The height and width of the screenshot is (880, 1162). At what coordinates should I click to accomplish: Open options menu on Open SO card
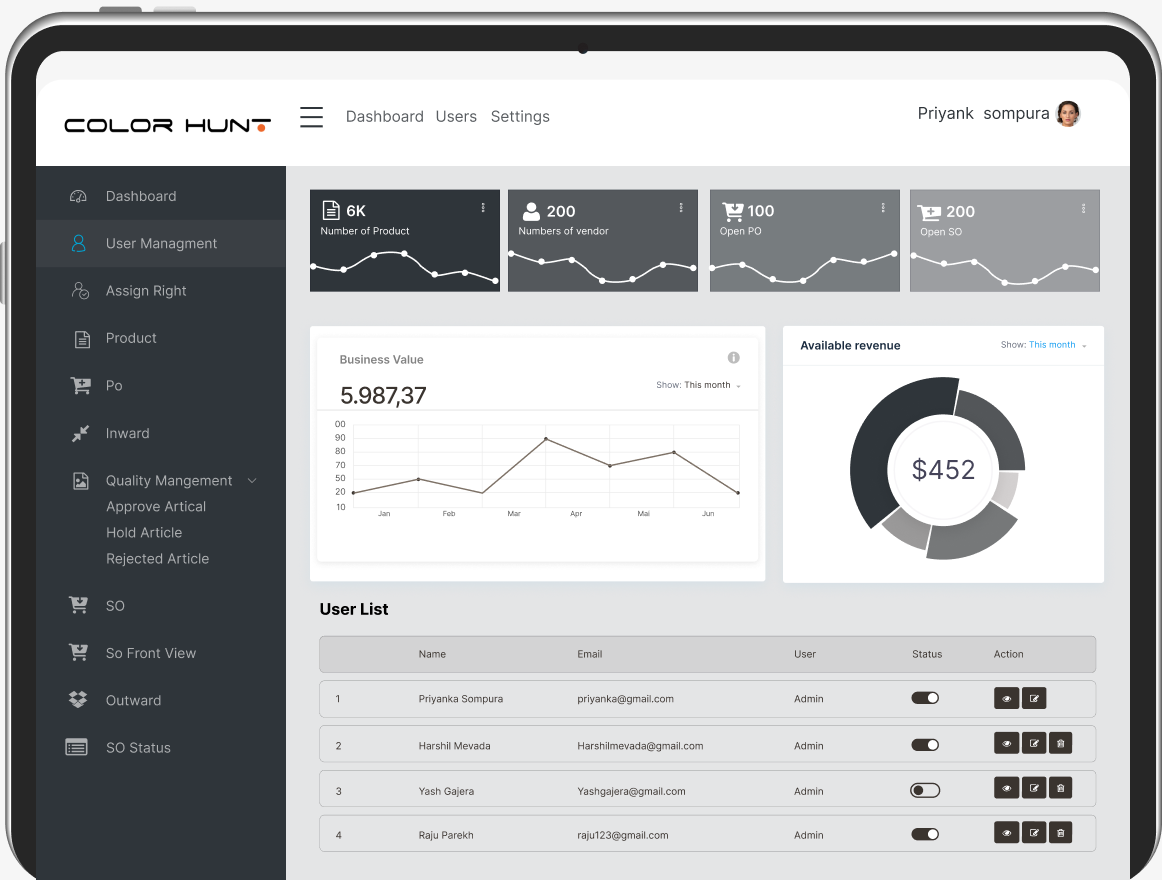click(1083, 209)
